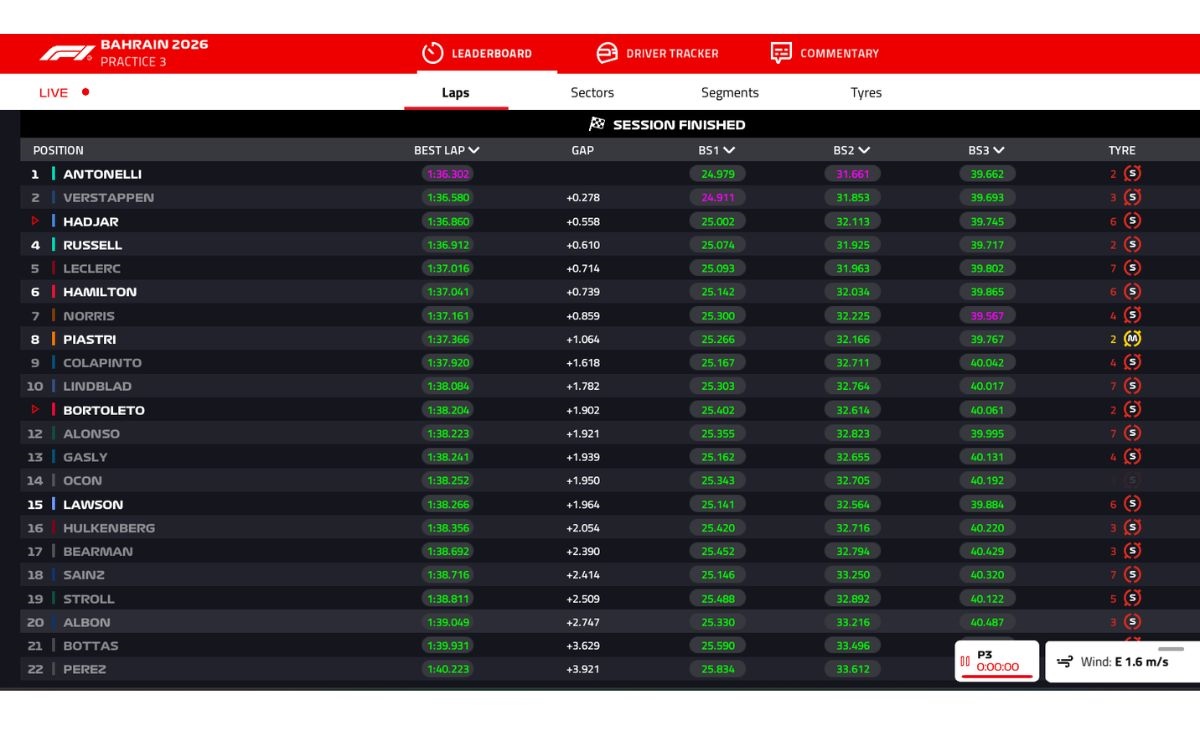Click the P3 pause icon
1200x729 pixels.
pos(965,661)
